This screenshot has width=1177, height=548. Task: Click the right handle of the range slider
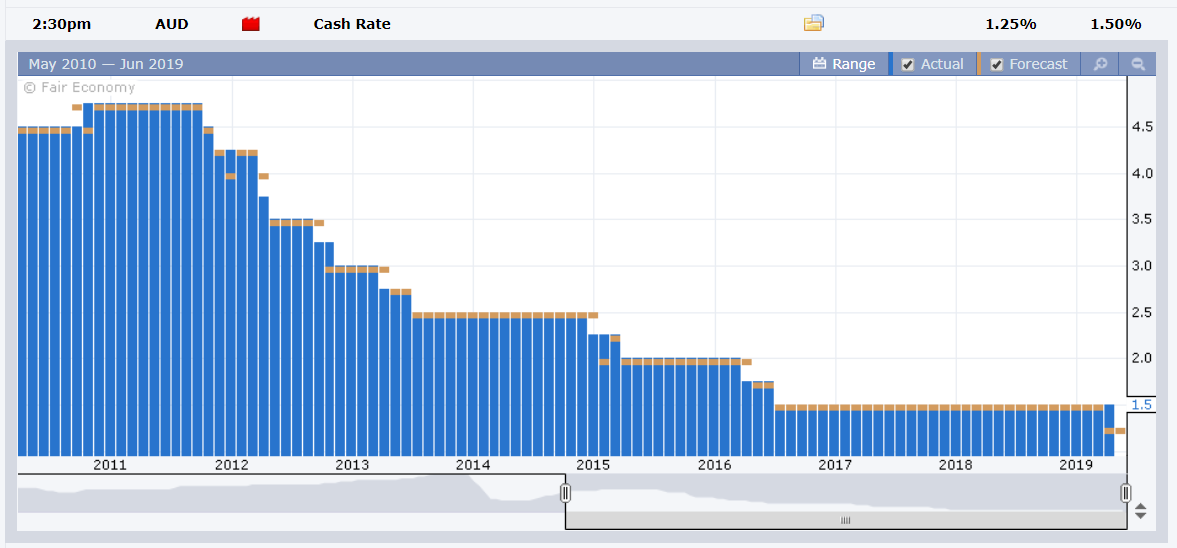tap(1125, 493)
